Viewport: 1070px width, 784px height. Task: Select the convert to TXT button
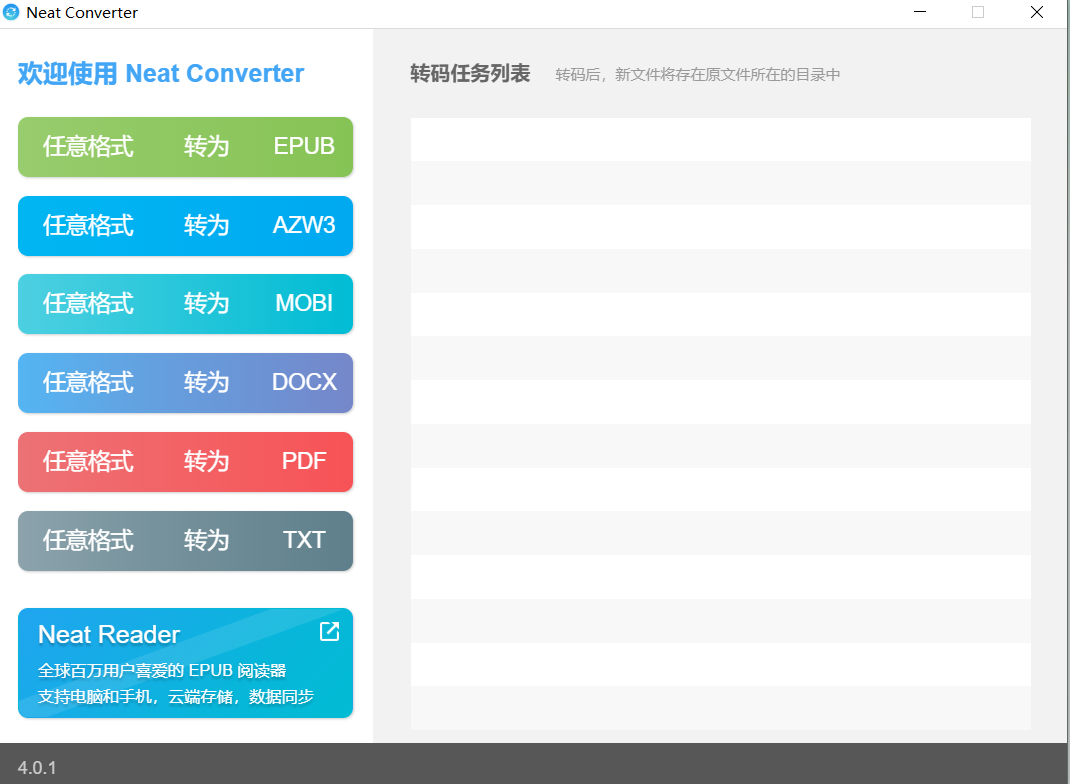coord(185,540)
